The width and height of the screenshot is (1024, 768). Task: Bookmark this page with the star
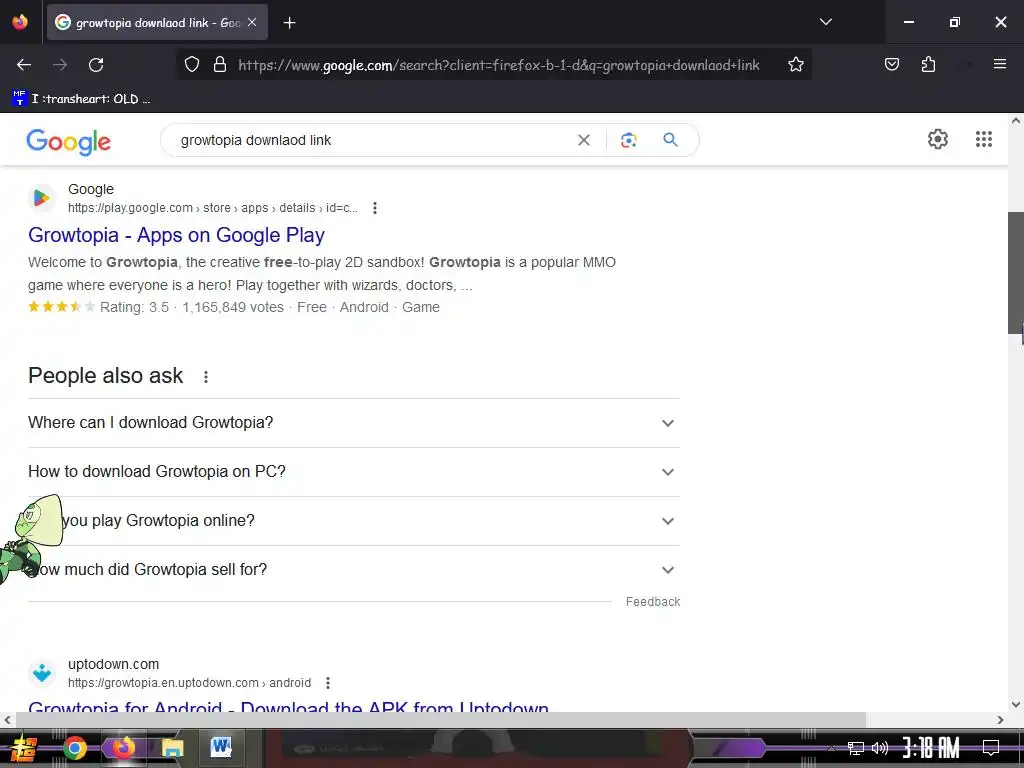click(795, 65)
